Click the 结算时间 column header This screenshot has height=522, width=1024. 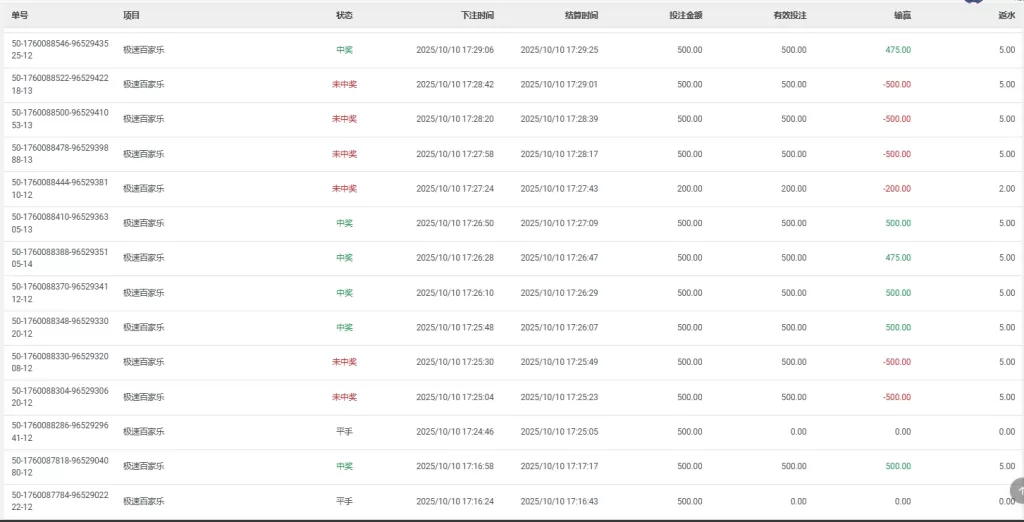[581, 16]
